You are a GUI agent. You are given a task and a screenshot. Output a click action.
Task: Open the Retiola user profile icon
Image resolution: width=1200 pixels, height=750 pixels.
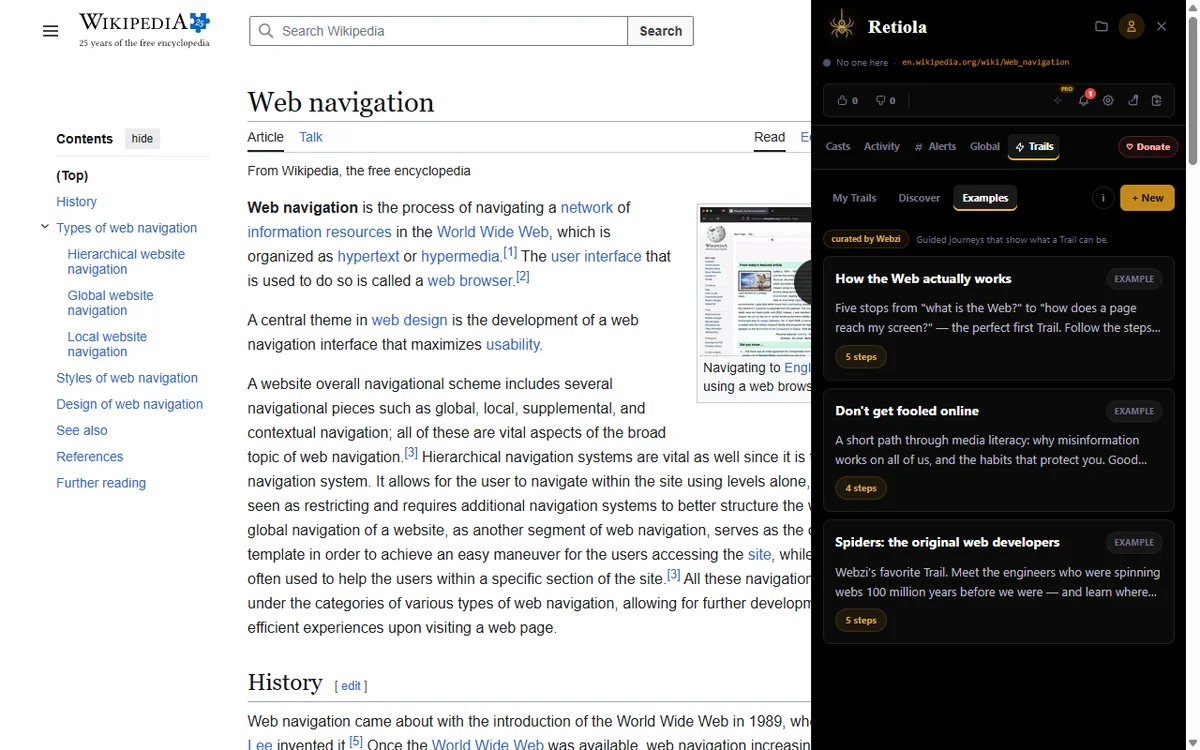[1131, 26]
